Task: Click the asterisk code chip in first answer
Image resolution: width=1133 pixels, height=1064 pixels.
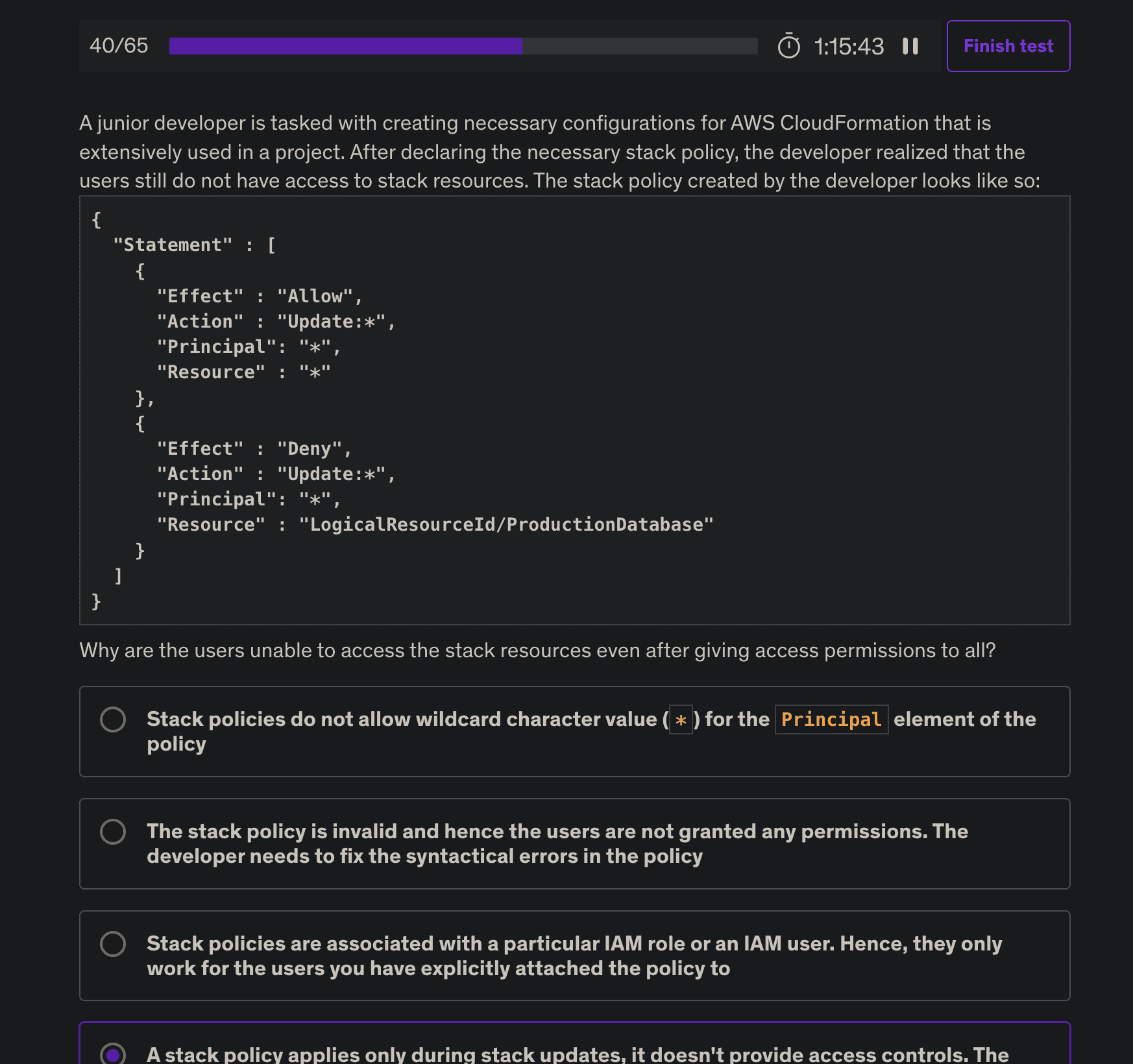Action: click(x=681, y=720)
